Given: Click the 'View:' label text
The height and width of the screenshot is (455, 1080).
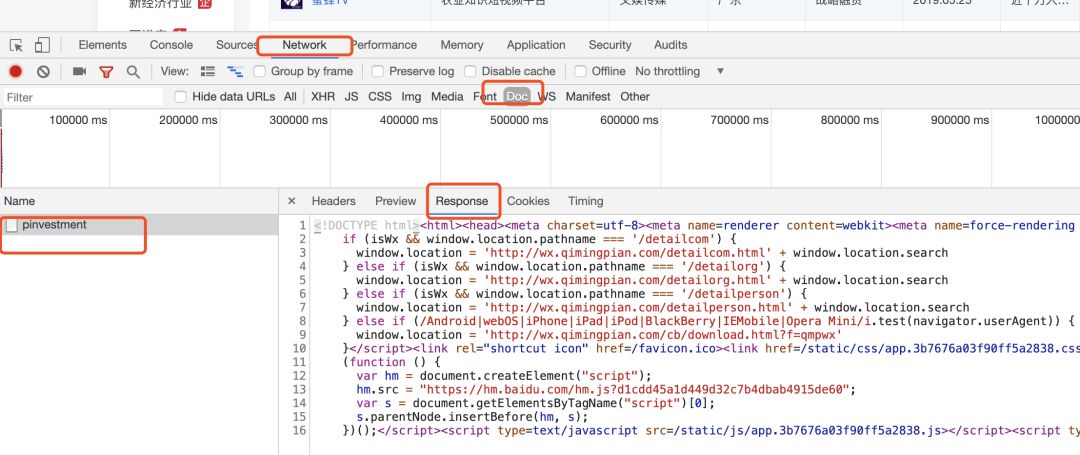Looking at the screenshot, I should click(x=174, y=71).
